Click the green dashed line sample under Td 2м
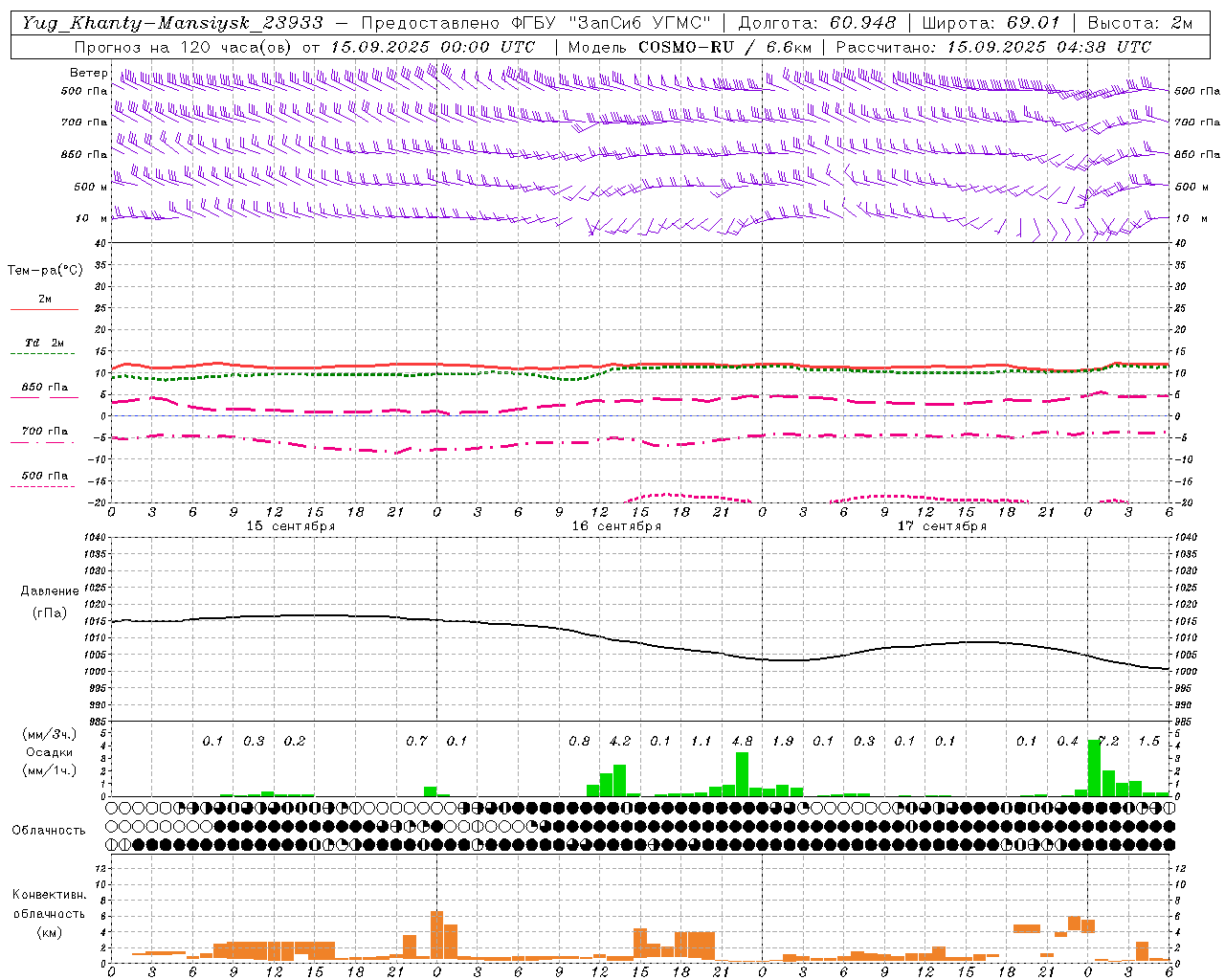The image size is (1225, 980). [42, 354]
